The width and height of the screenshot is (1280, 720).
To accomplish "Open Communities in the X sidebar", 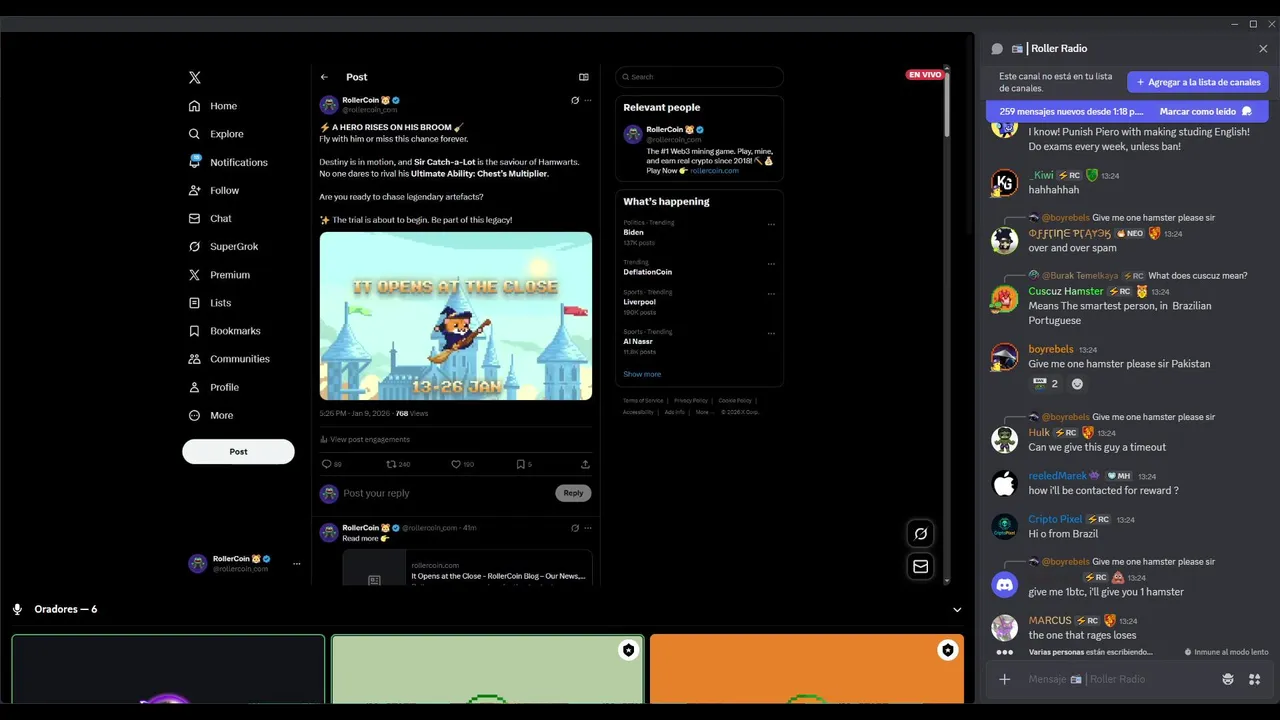I will pyautogui.click(x=229, y=359).
